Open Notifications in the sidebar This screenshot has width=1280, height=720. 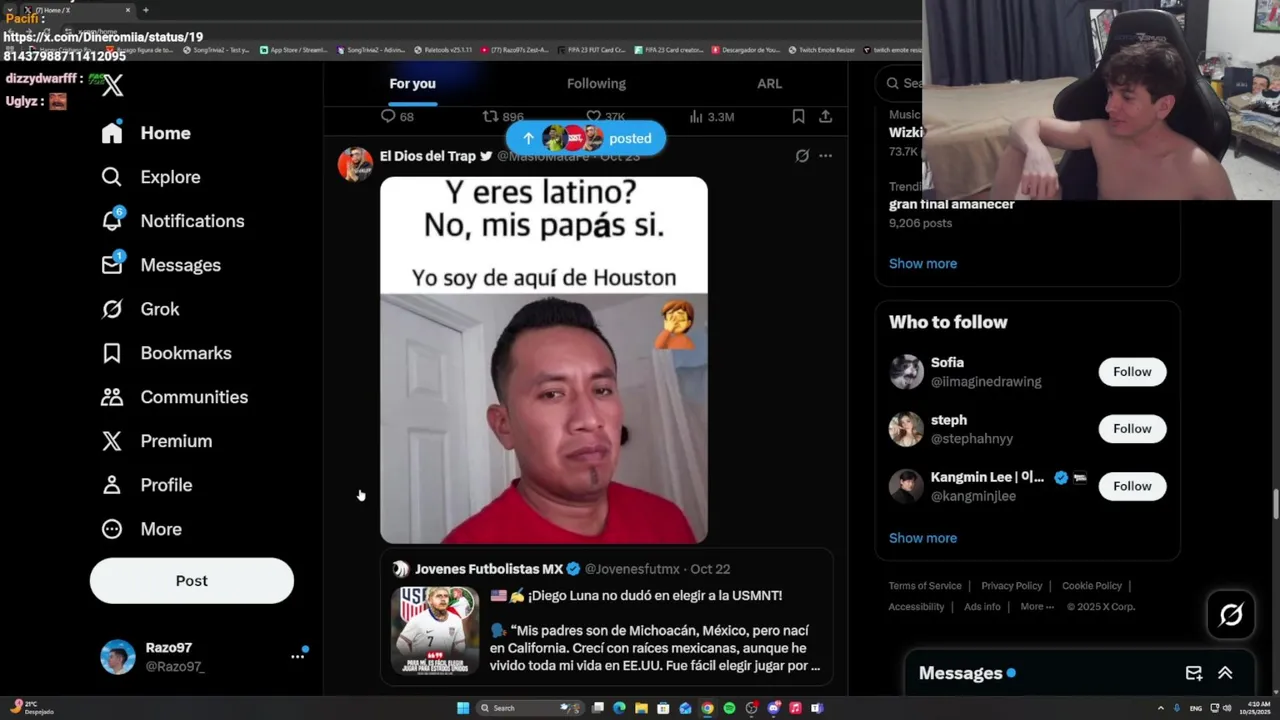pos(172,221)
